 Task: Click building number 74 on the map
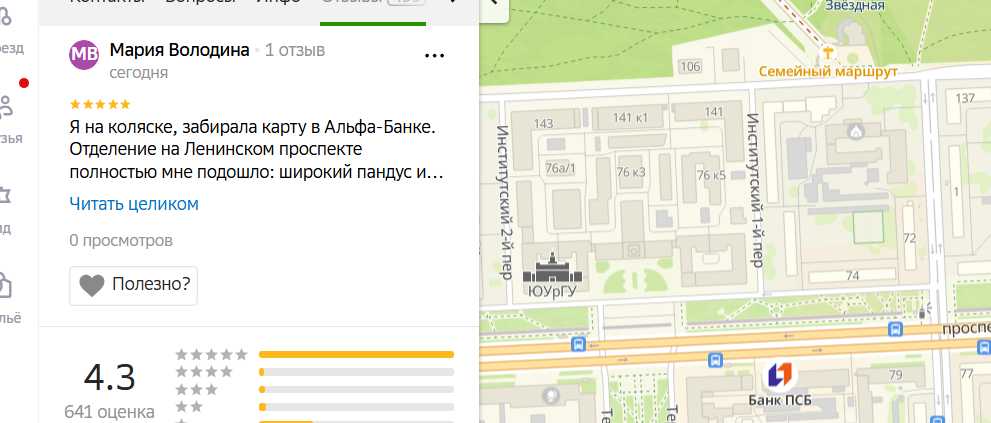coord(853,276)
